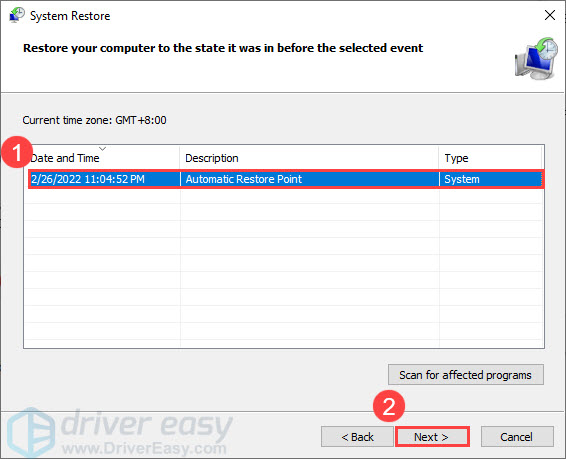This screenshot has width=566, height=459.
Task: Close the System Restore dialog with X
Action: [550, 15]
